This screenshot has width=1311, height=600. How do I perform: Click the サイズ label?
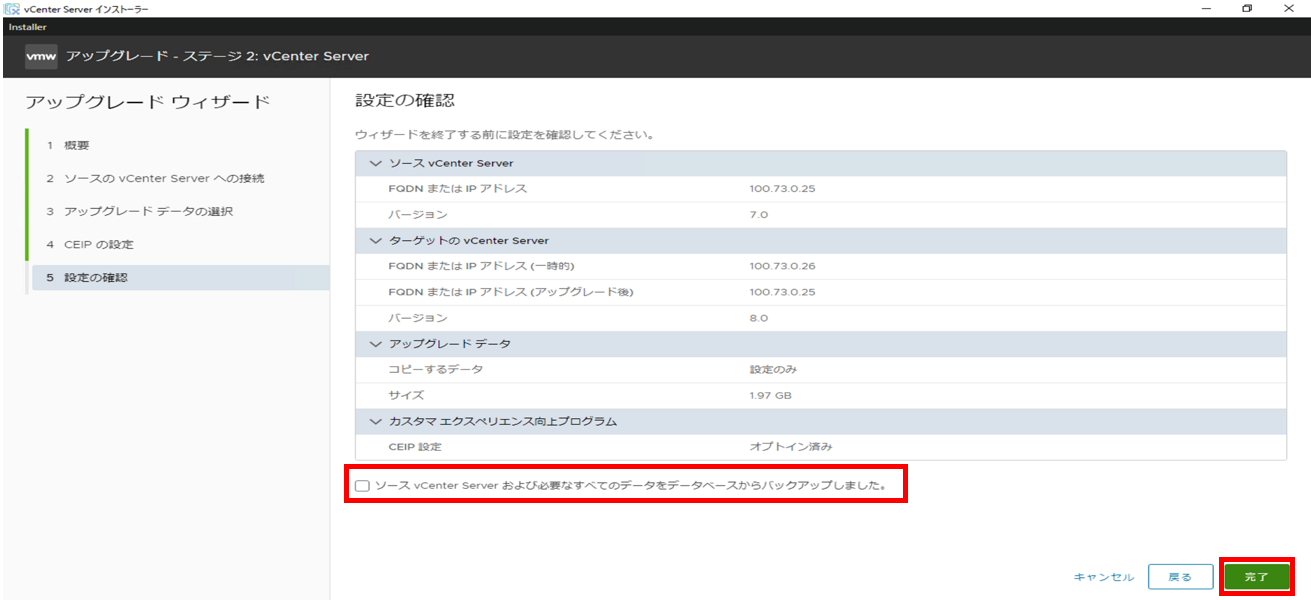pos(405,396)
